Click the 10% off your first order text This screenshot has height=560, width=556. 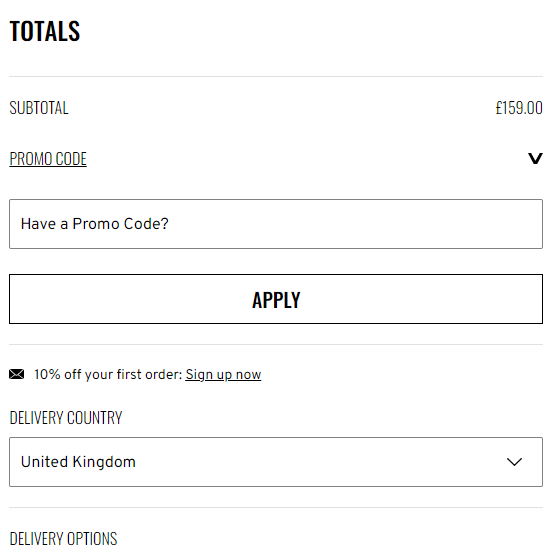(x=108, y=375)
